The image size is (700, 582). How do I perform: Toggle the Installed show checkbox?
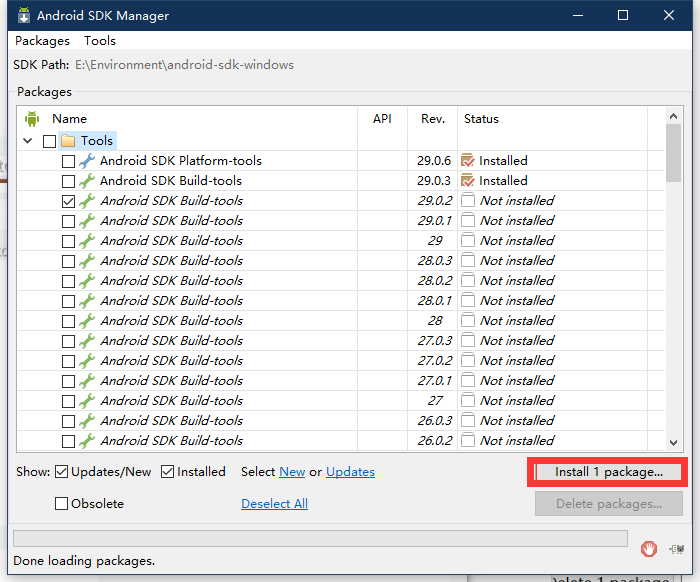[167, 472]
